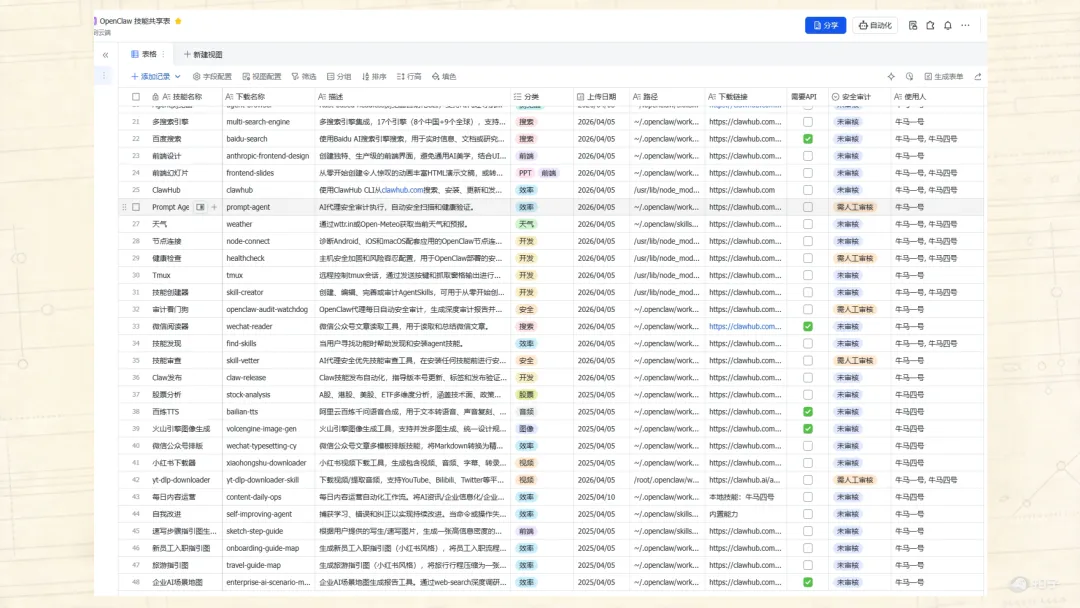Viewport: 1080px width, 608px height.
Task: Collapse the sidebar with double-chevron icon
Action: pyautogui.click(x=105, y=55)
